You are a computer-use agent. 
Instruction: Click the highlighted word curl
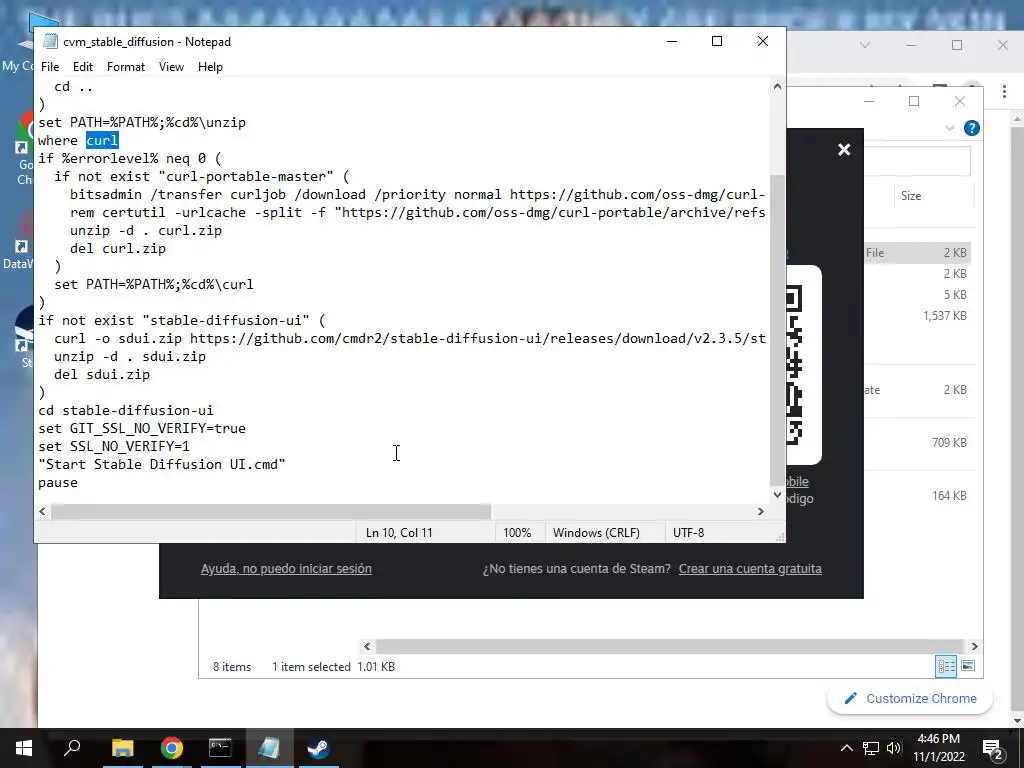pyautogui.click(x=102, y=140)
